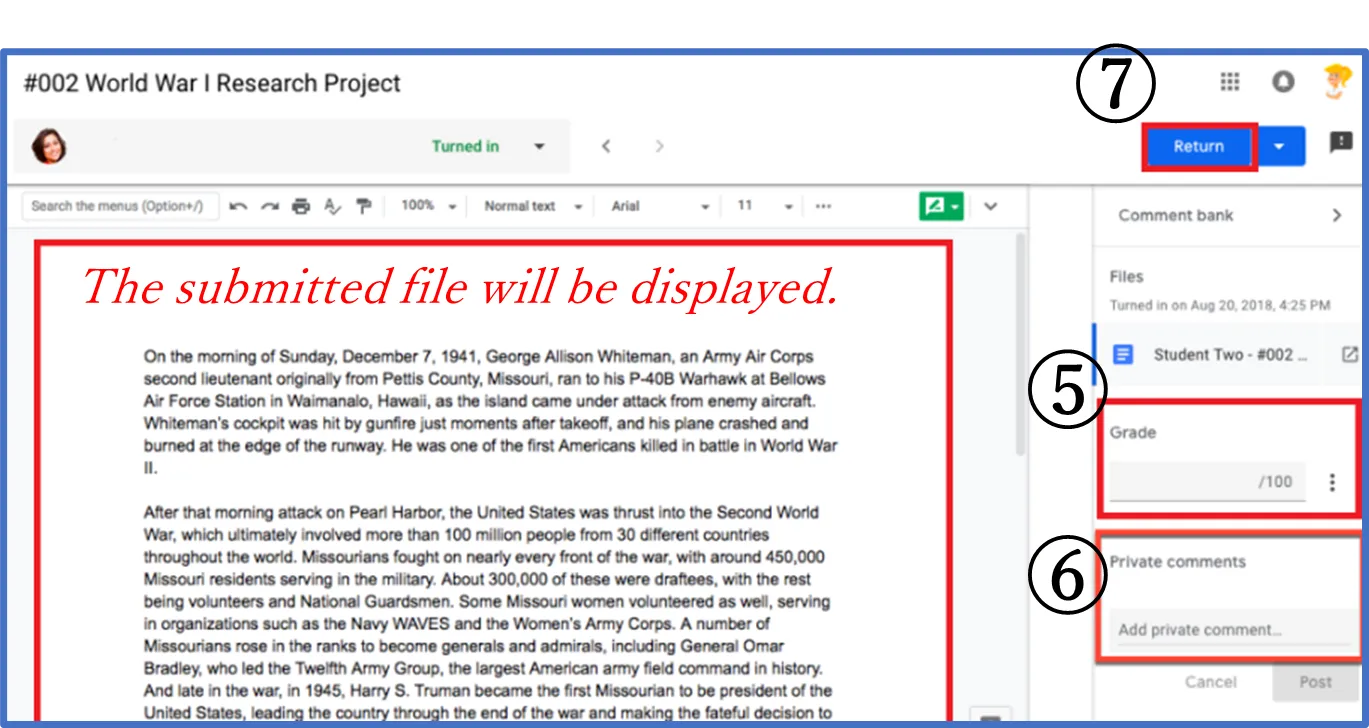Image resolution: width=1369 pixels, height=728 pixels.
Task: Click the Google Docs file icon
Action: pos(1124,354)
